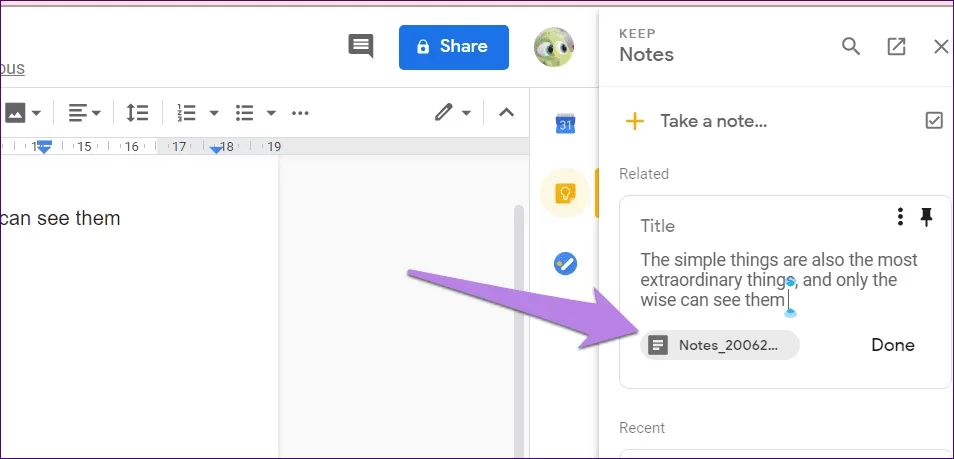The image size is (954, 459).
Task: Click Take a note field
Action: (x=713, y=122)
